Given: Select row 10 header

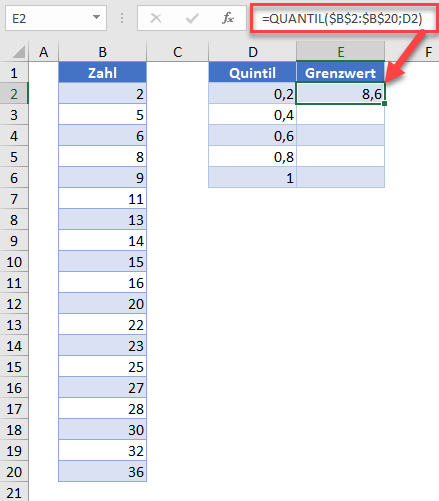Looking at the screenshot, I should 14,262.
